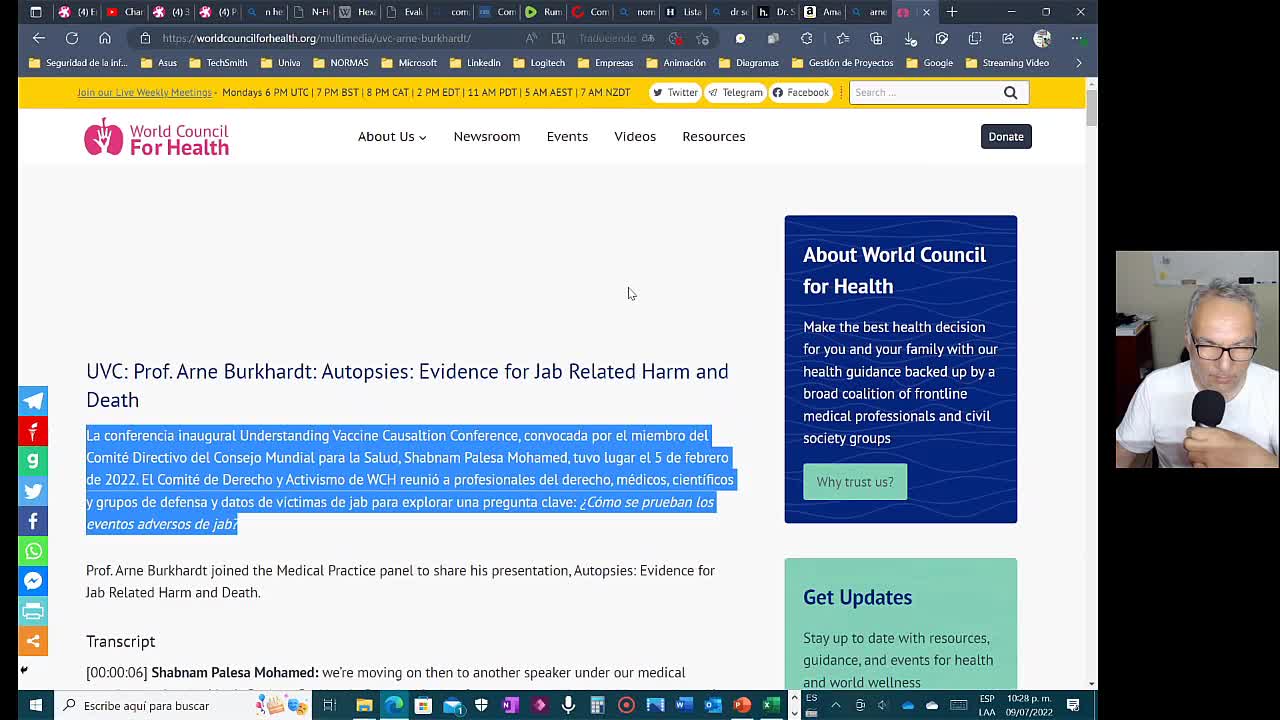The image size is (1280, 720).
Task: Open Word from taskbar
Action: coord(684,705)
